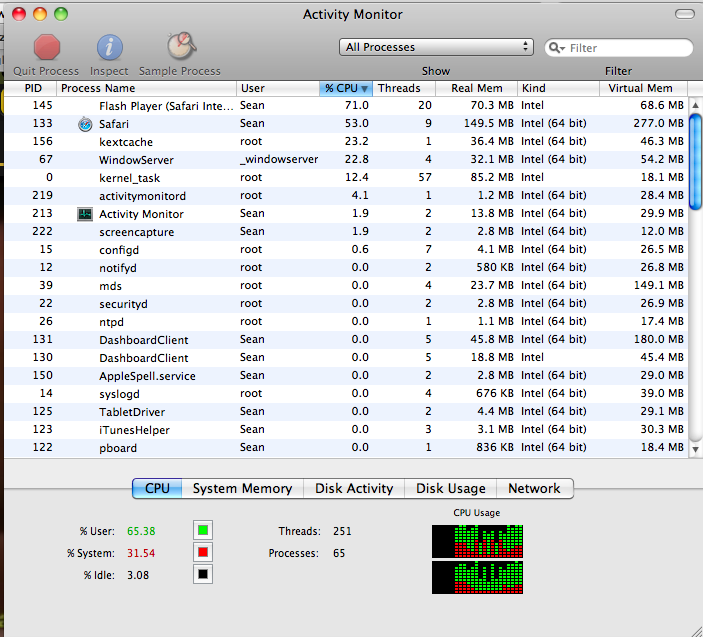Select DashboardClient row with PID 130
This screenshot has height=637, width=703.
[346, 358]
